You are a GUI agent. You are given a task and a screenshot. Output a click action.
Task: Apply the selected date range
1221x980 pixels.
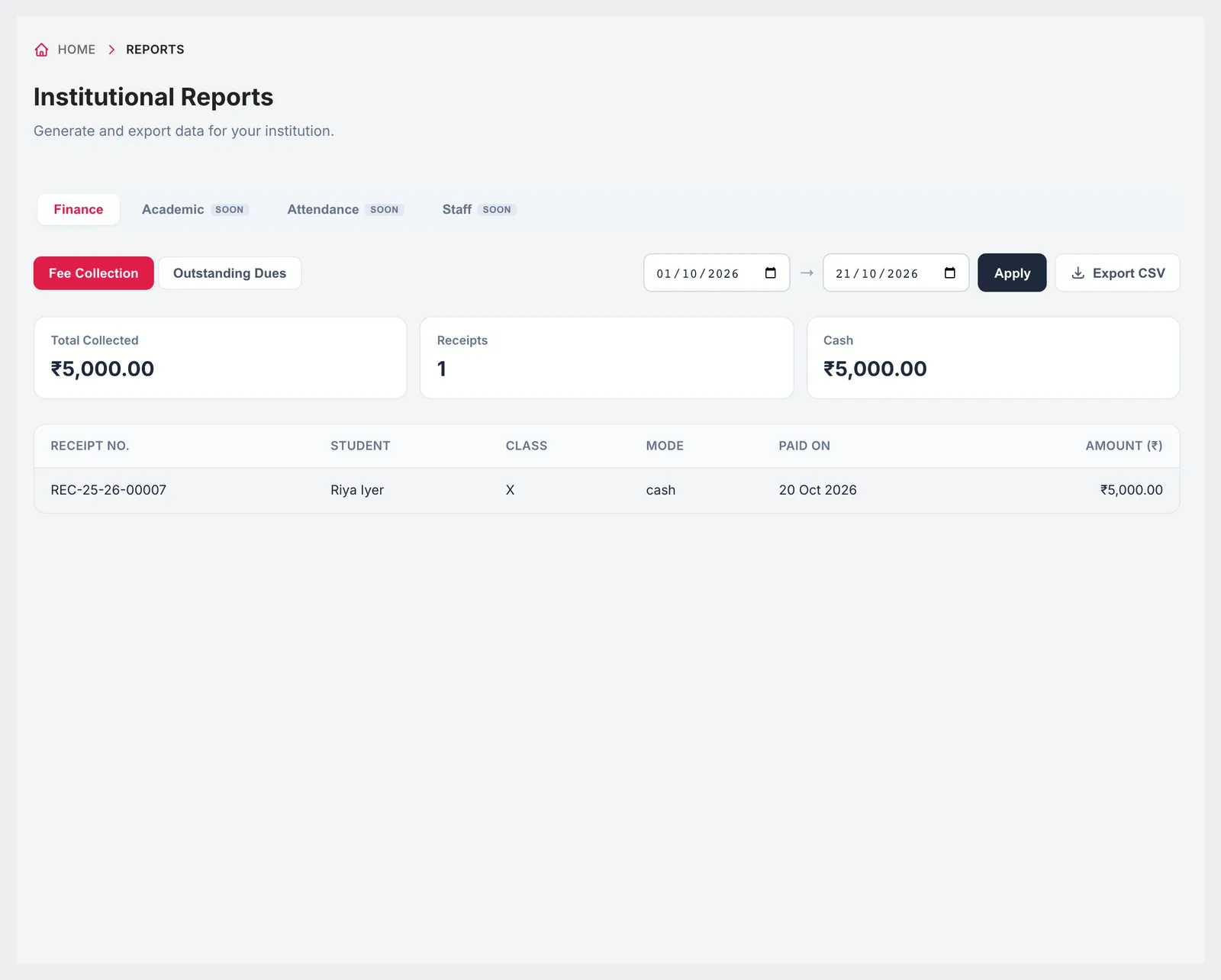pyautogui.click(x=1012, y=272)
